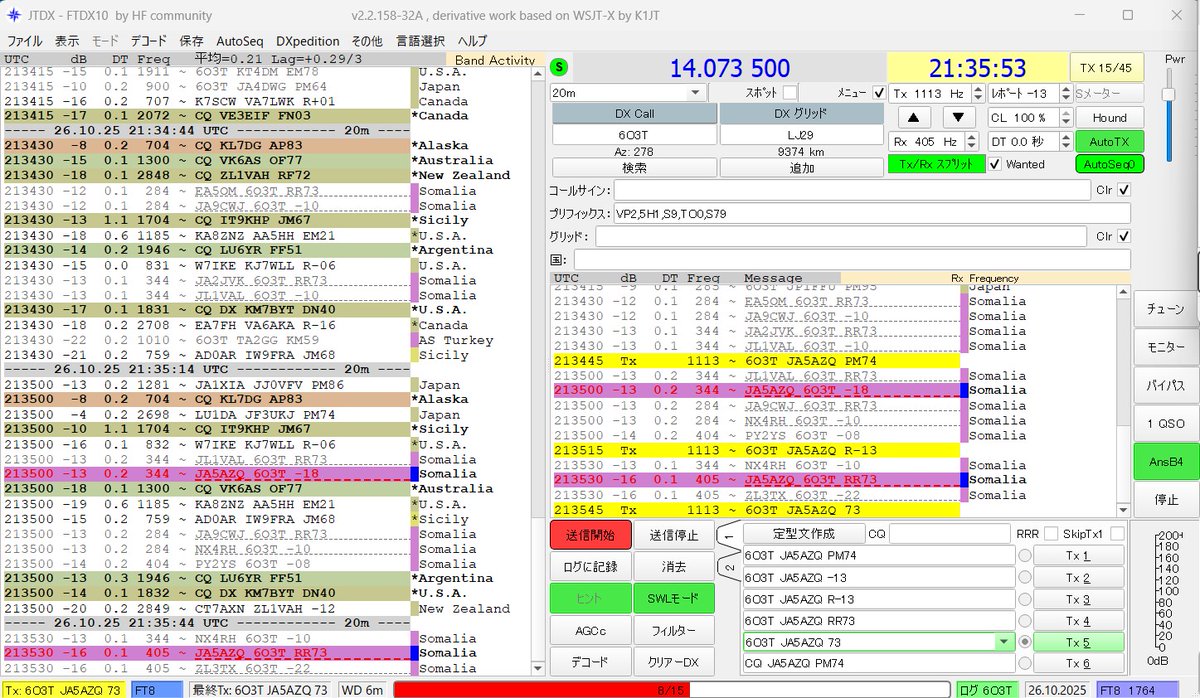Click the チューン button

(1165, 309)
